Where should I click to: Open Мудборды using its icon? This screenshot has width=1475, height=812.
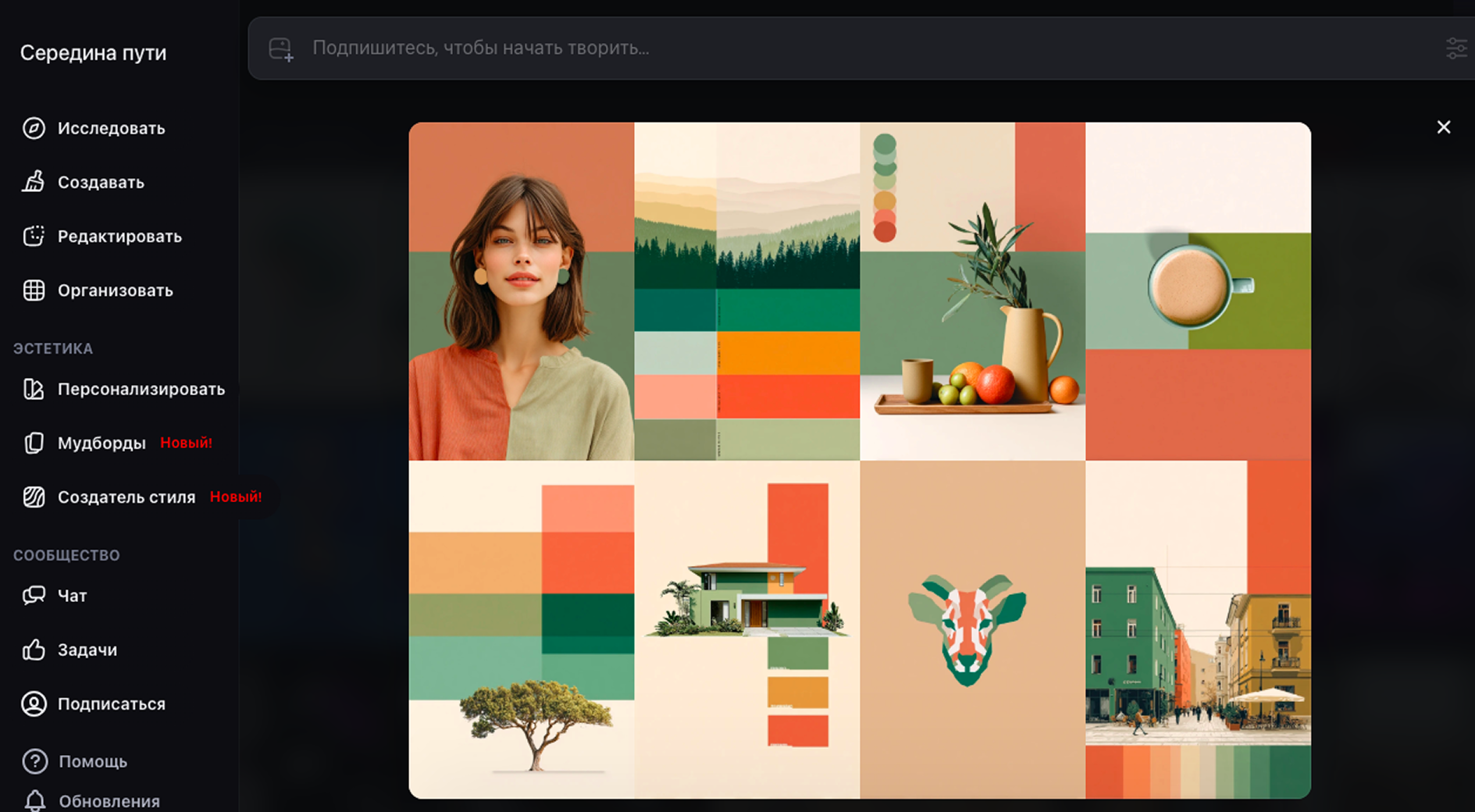coord(34,443)
